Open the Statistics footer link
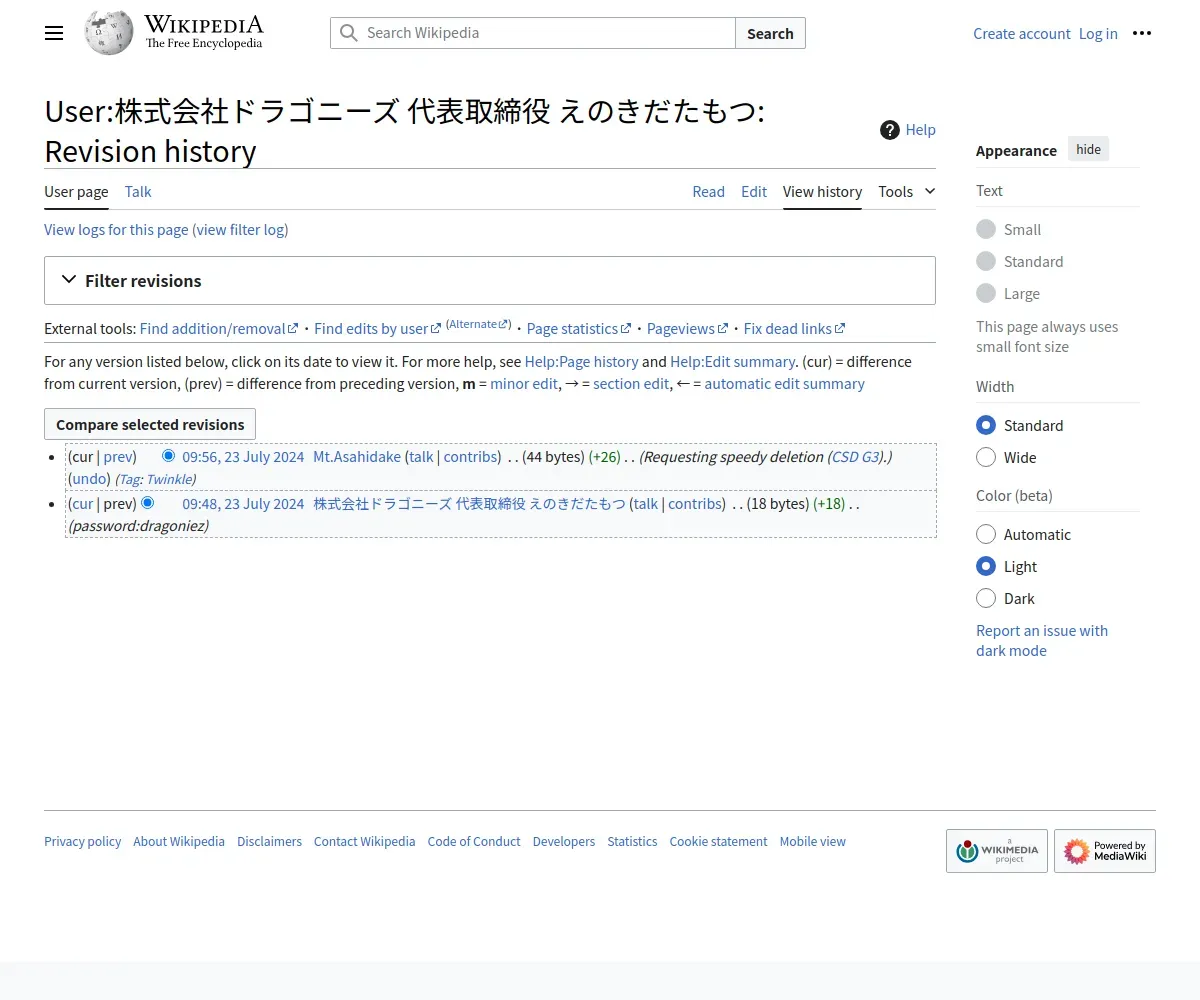1200x1000 pixels. [632, 841]
